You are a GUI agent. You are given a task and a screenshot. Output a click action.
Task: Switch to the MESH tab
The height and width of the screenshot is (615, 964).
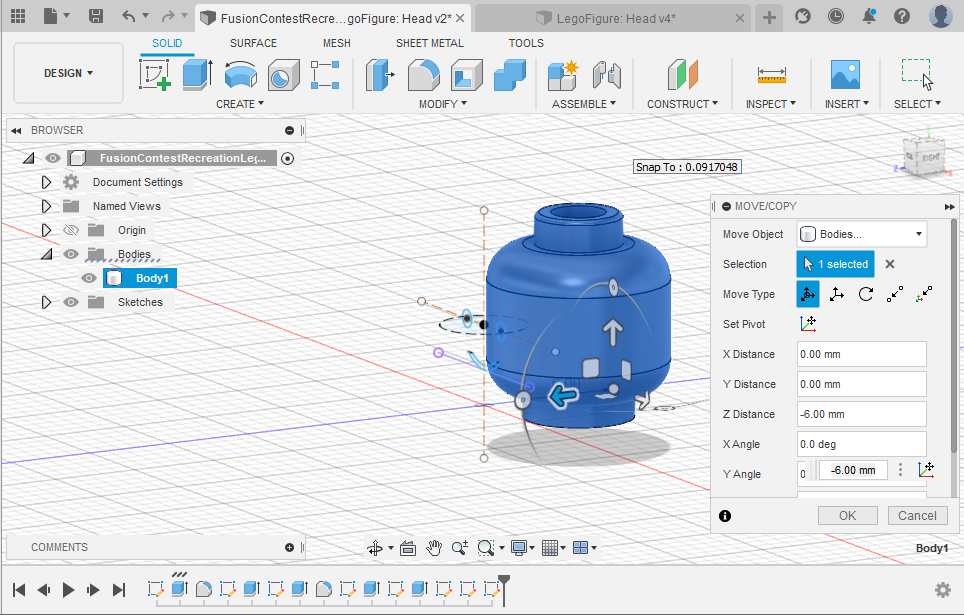tap(337, 43)
